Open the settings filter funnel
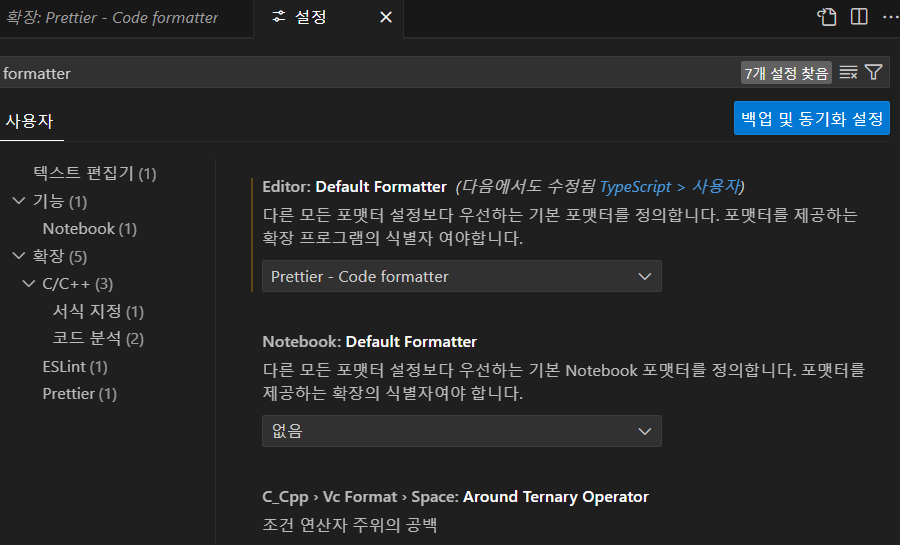Screen dimensions: 900x545 tap(874, 72)
